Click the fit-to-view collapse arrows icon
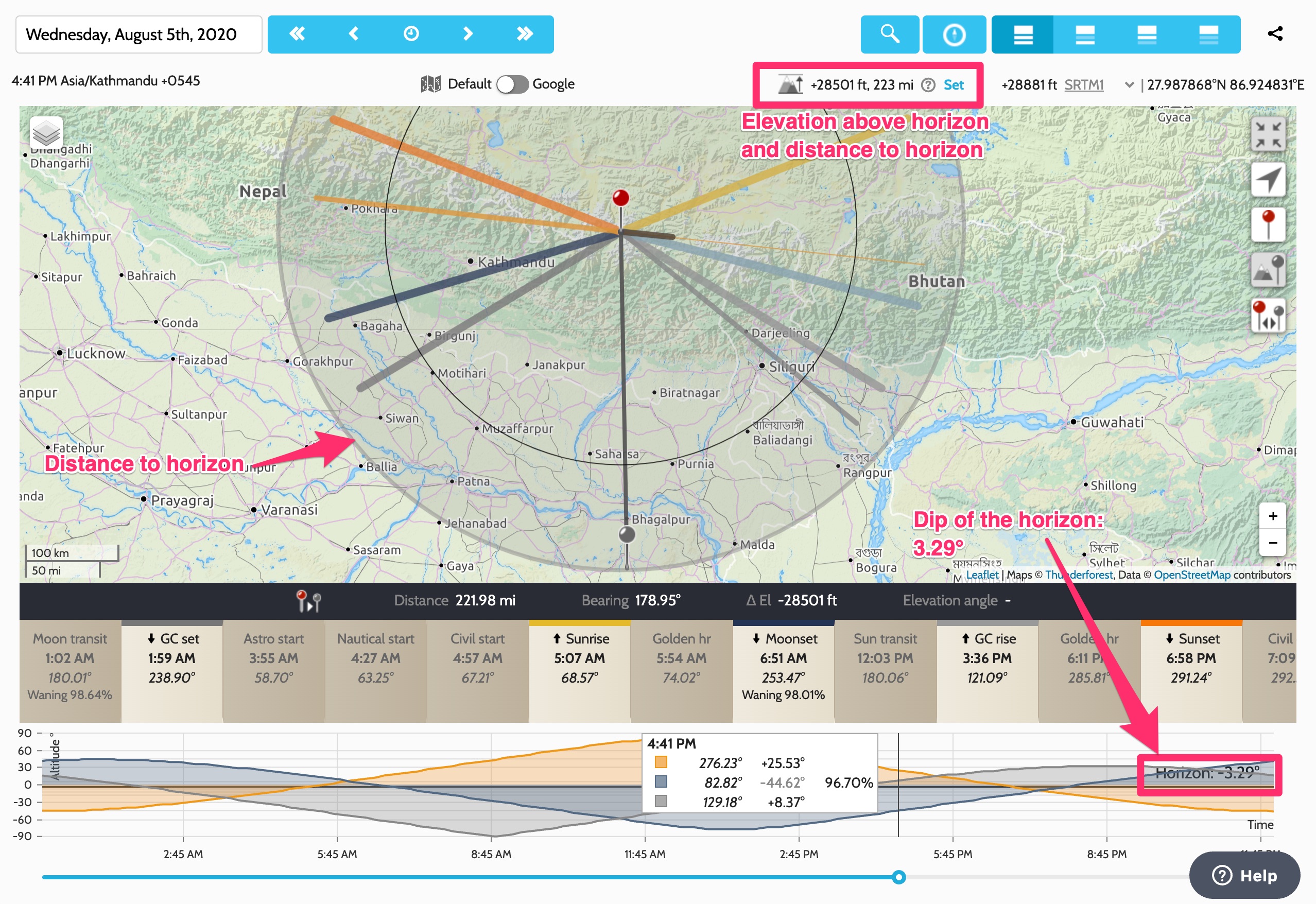The image size is (1316, 904). (1268, 135)
